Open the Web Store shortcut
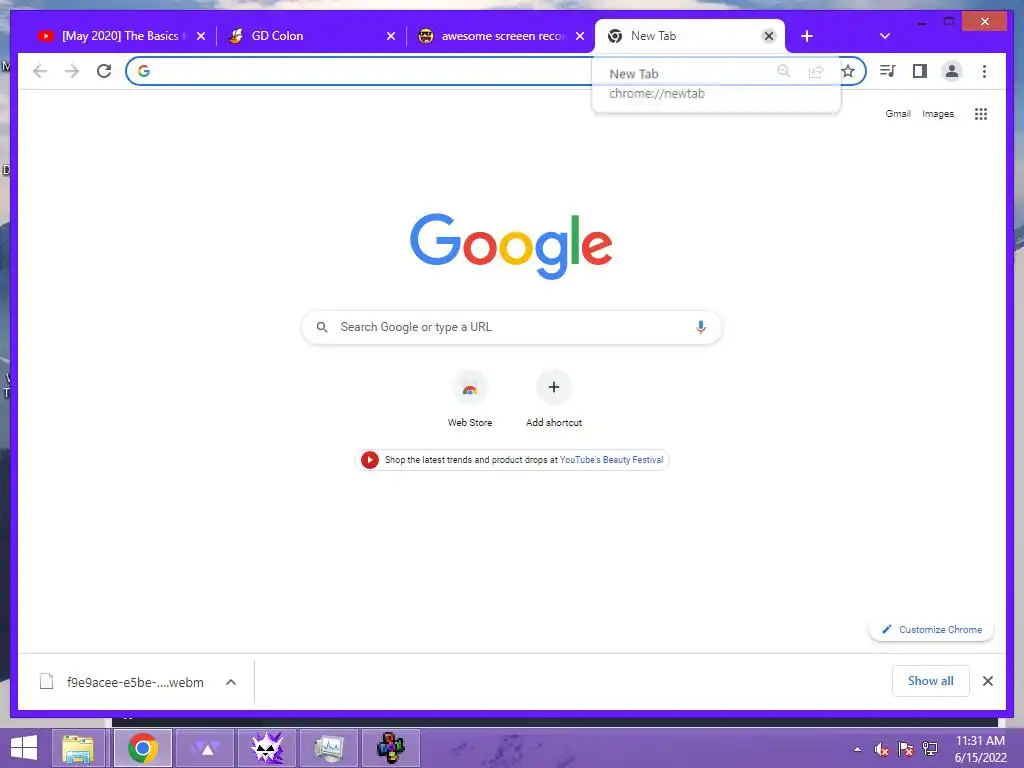Image resolution: width=1024 pixels, height=768 pixels. 470,400
